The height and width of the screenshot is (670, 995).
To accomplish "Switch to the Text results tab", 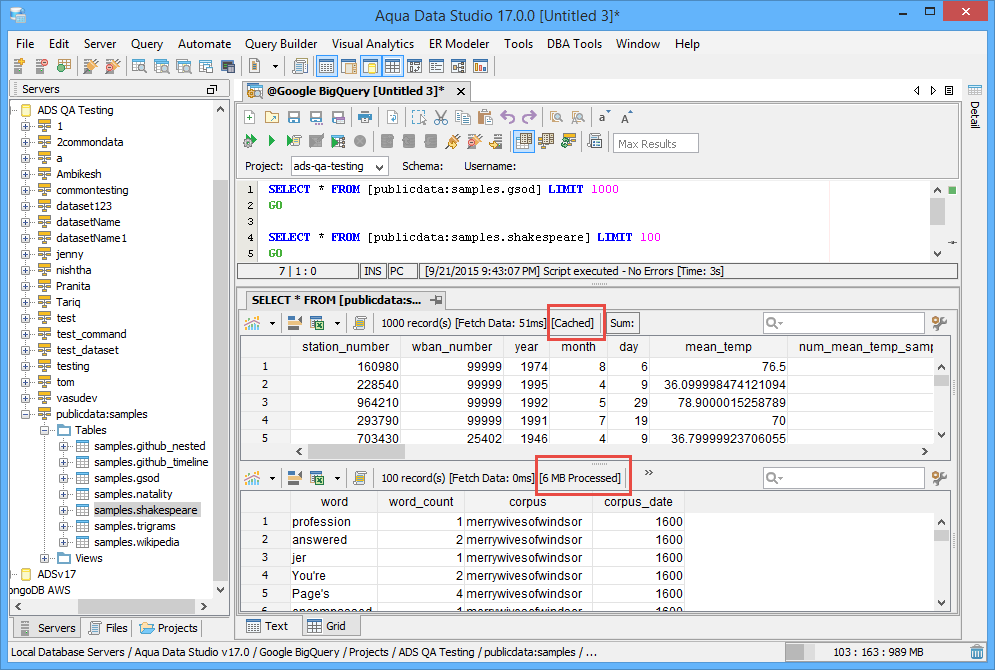I will 267,626.
